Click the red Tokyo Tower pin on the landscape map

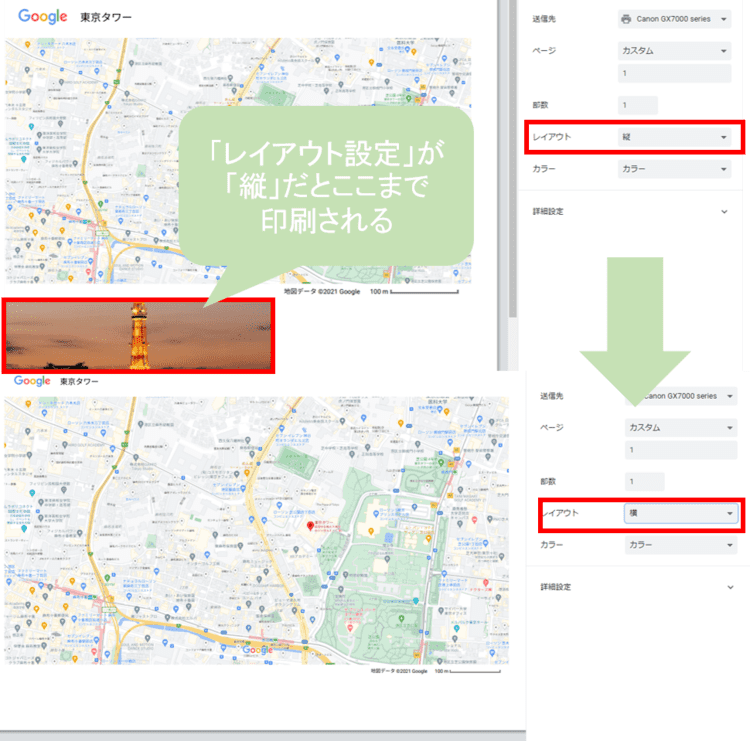pyautogui.click(x=310, y=526)
